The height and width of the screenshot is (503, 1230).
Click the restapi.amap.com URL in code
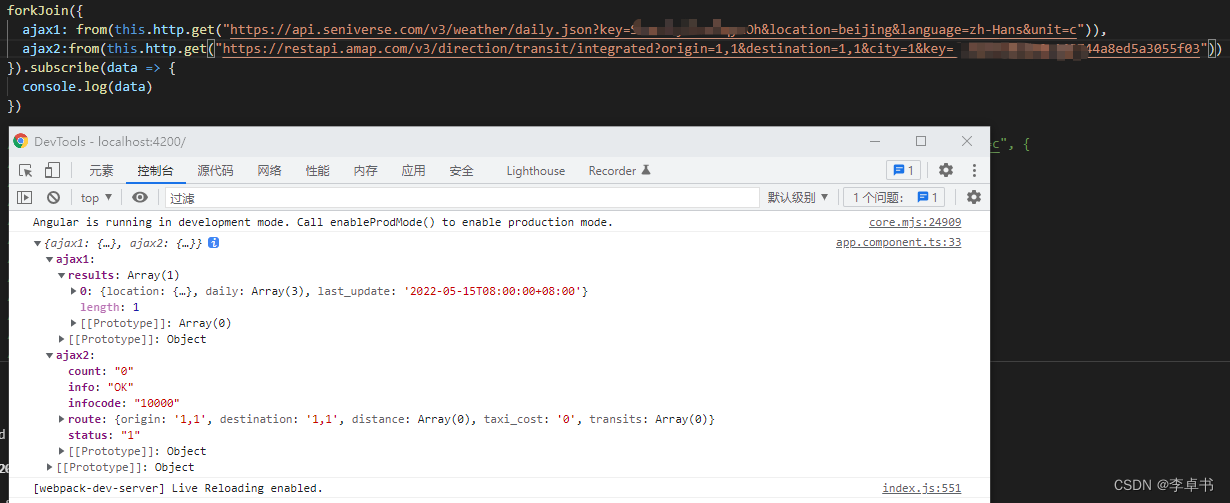711,49
